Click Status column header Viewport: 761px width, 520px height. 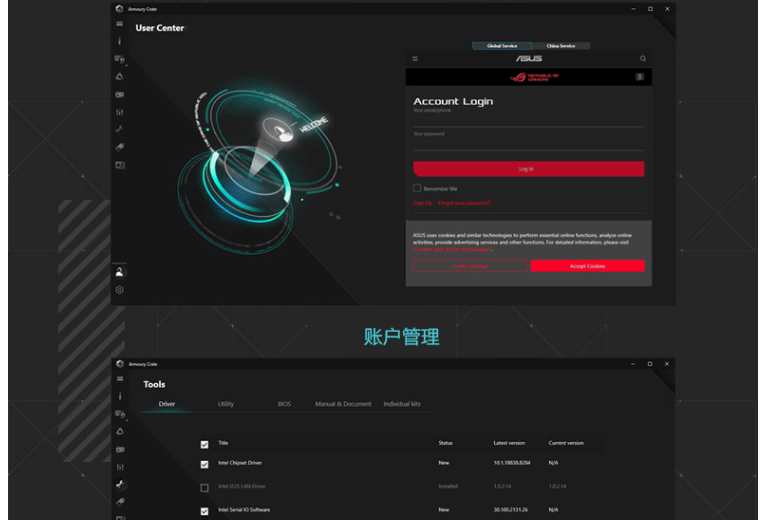pyautogui.click(x=446, y=443)
